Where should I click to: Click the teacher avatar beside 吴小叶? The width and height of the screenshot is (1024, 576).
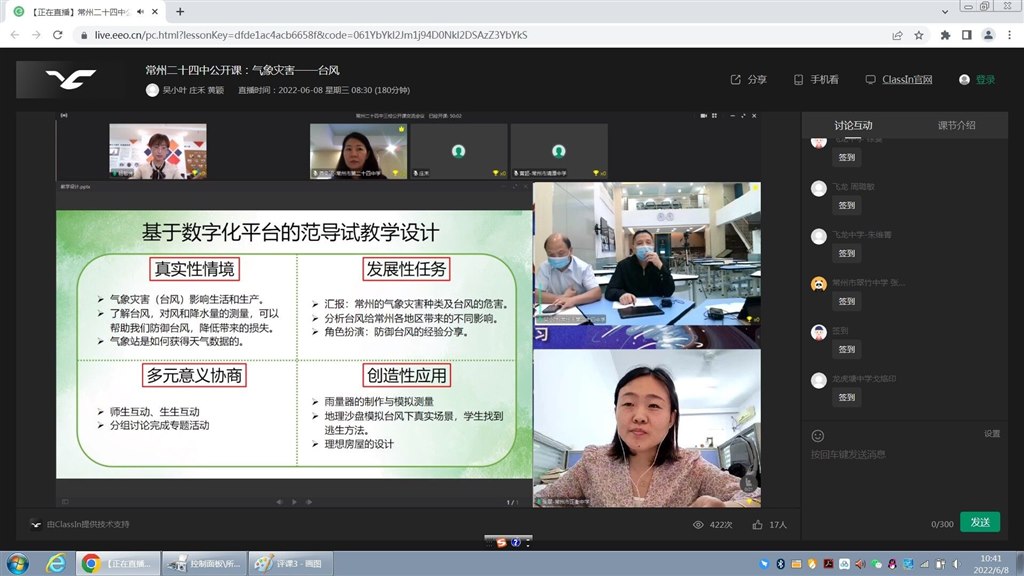pos(152,90)
